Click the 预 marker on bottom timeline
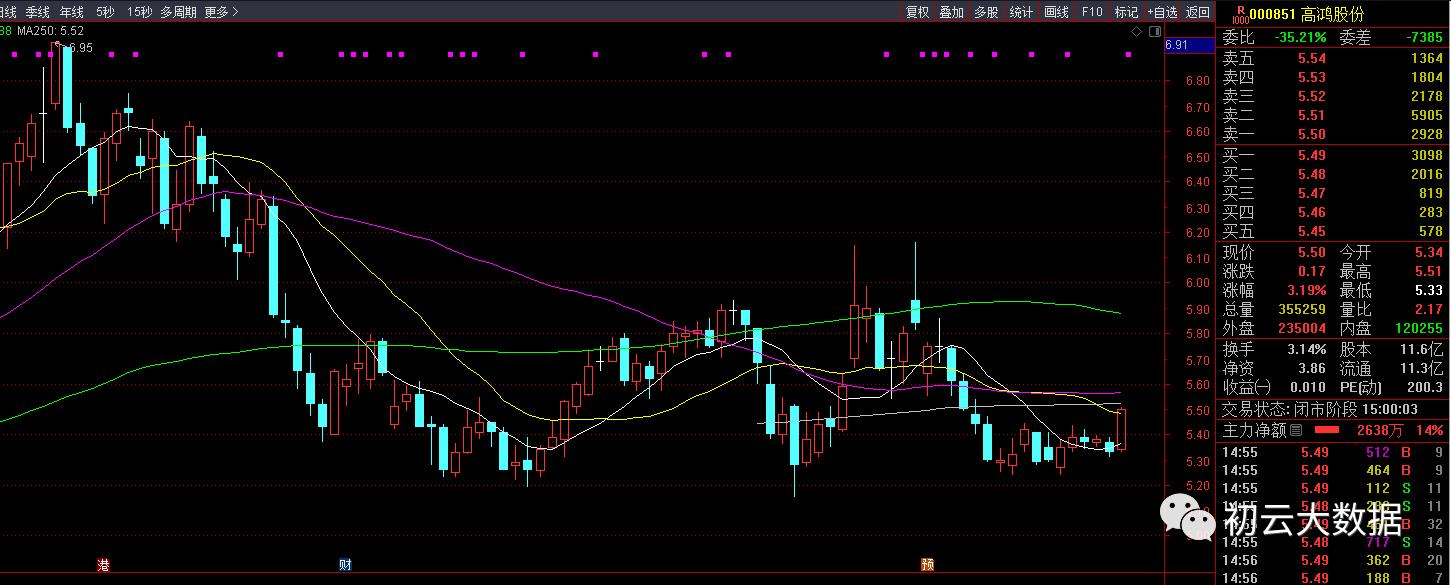 pyautogui.click(x=927, y=565)
